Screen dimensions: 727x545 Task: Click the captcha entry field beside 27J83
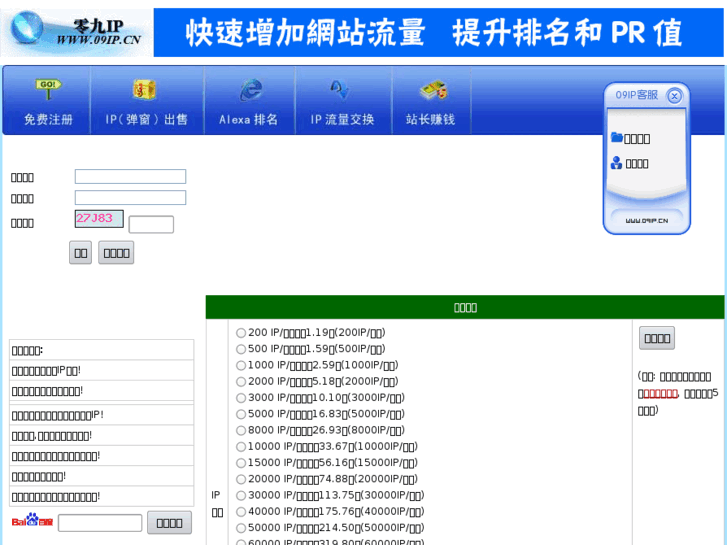pos(151,224)
